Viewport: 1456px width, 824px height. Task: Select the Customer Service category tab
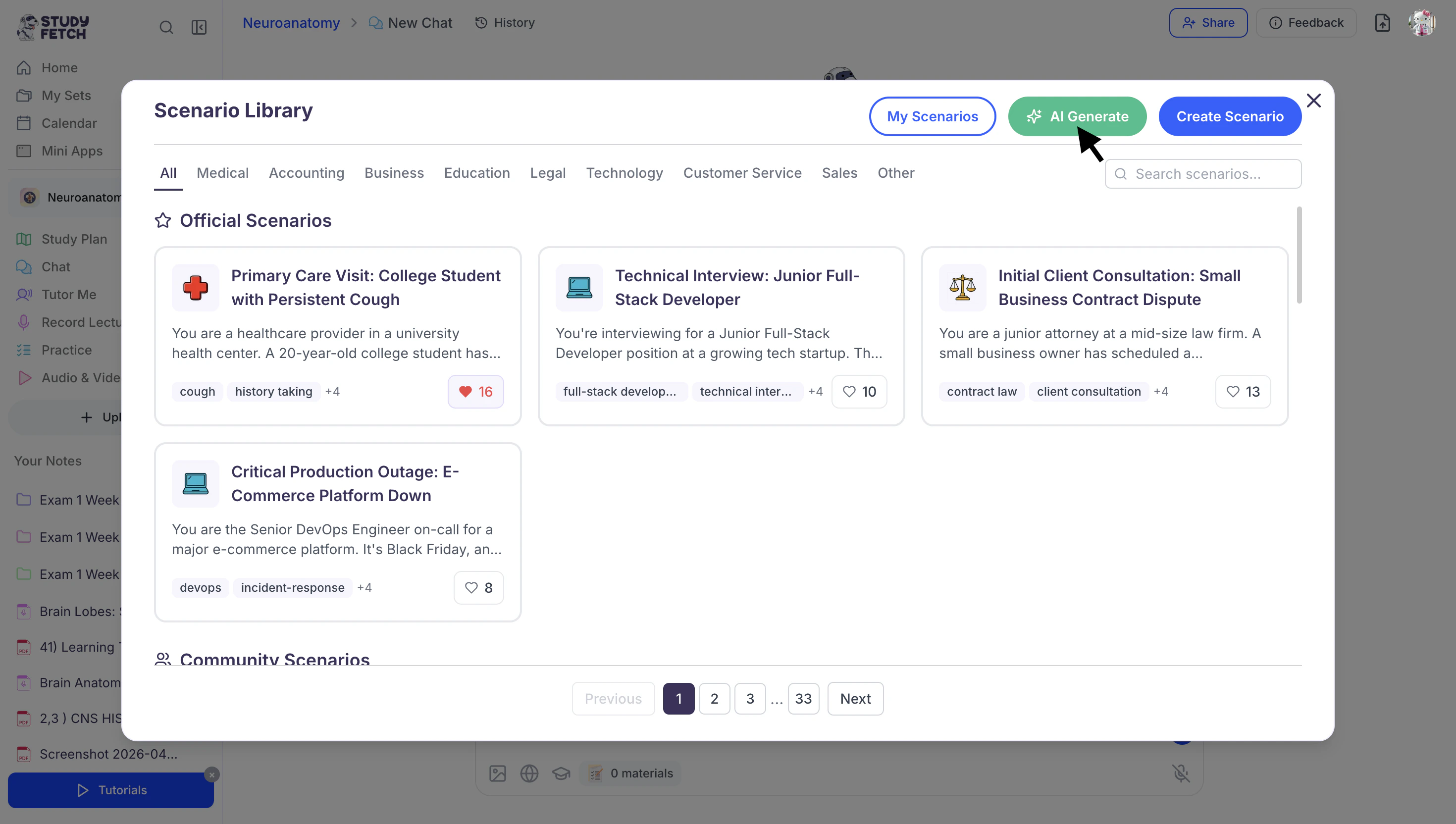[742, 173]
